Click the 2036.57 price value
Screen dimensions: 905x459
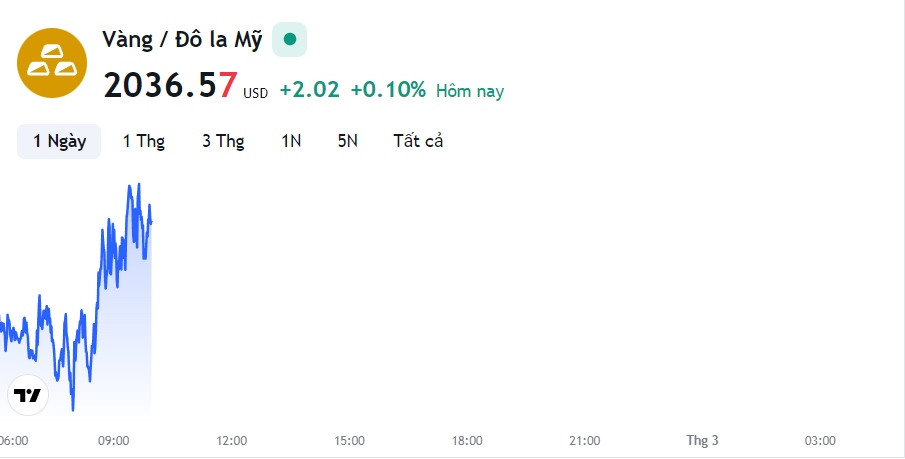tap(170, 85)
